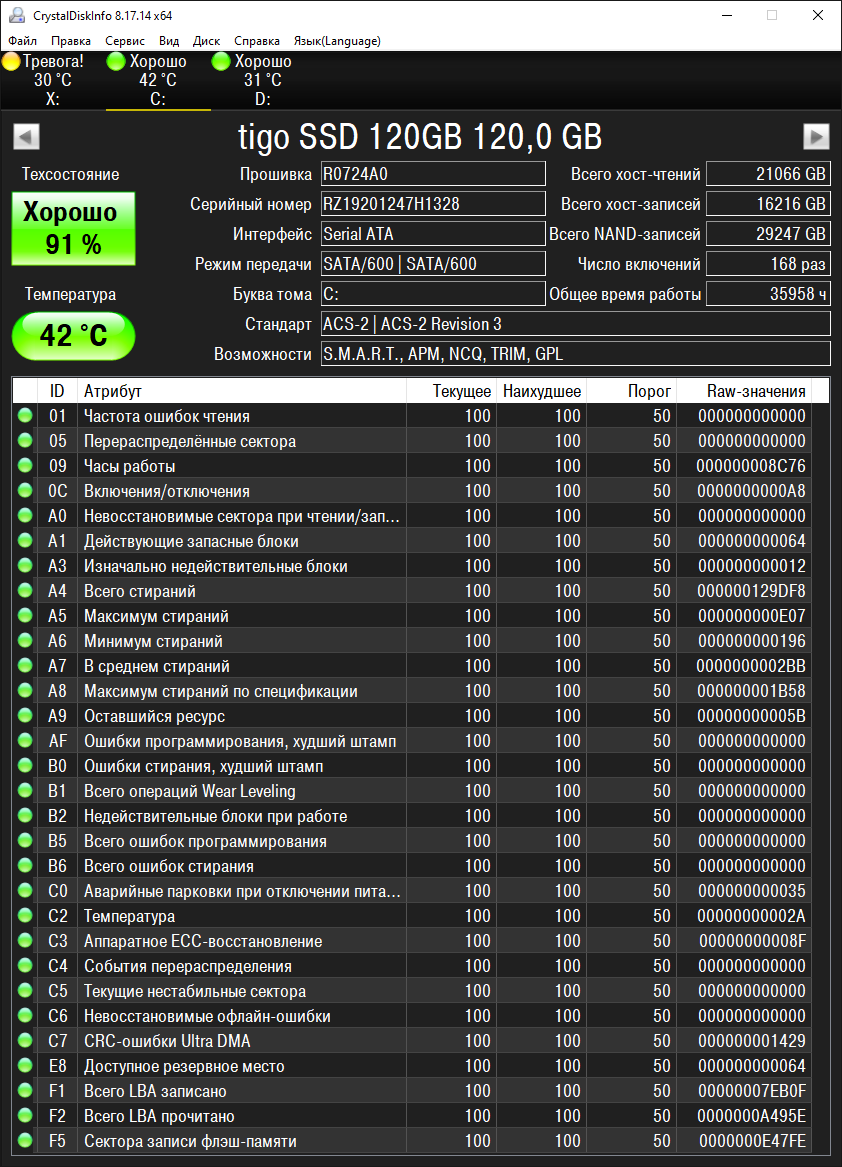Open the Файл menu

(22, 41)
